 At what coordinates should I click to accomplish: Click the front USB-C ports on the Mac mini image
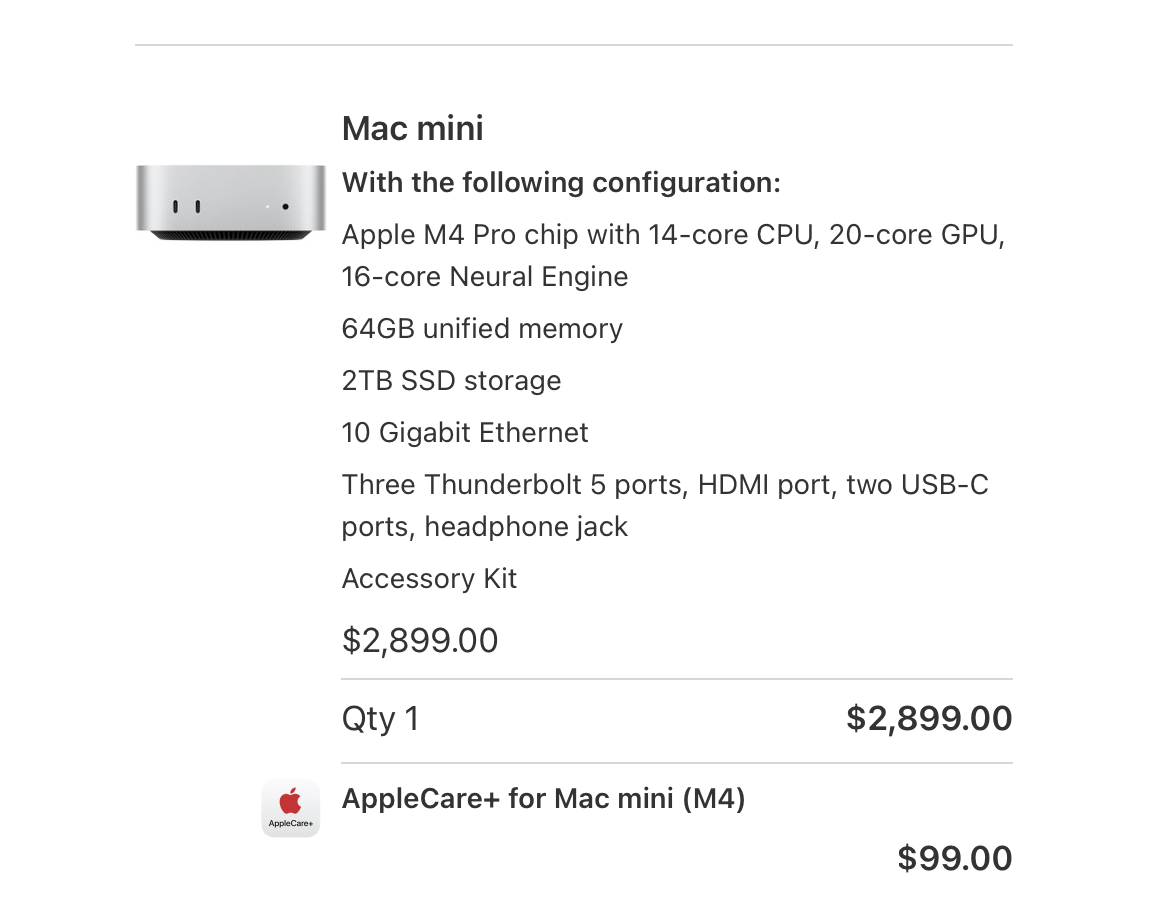186,207
